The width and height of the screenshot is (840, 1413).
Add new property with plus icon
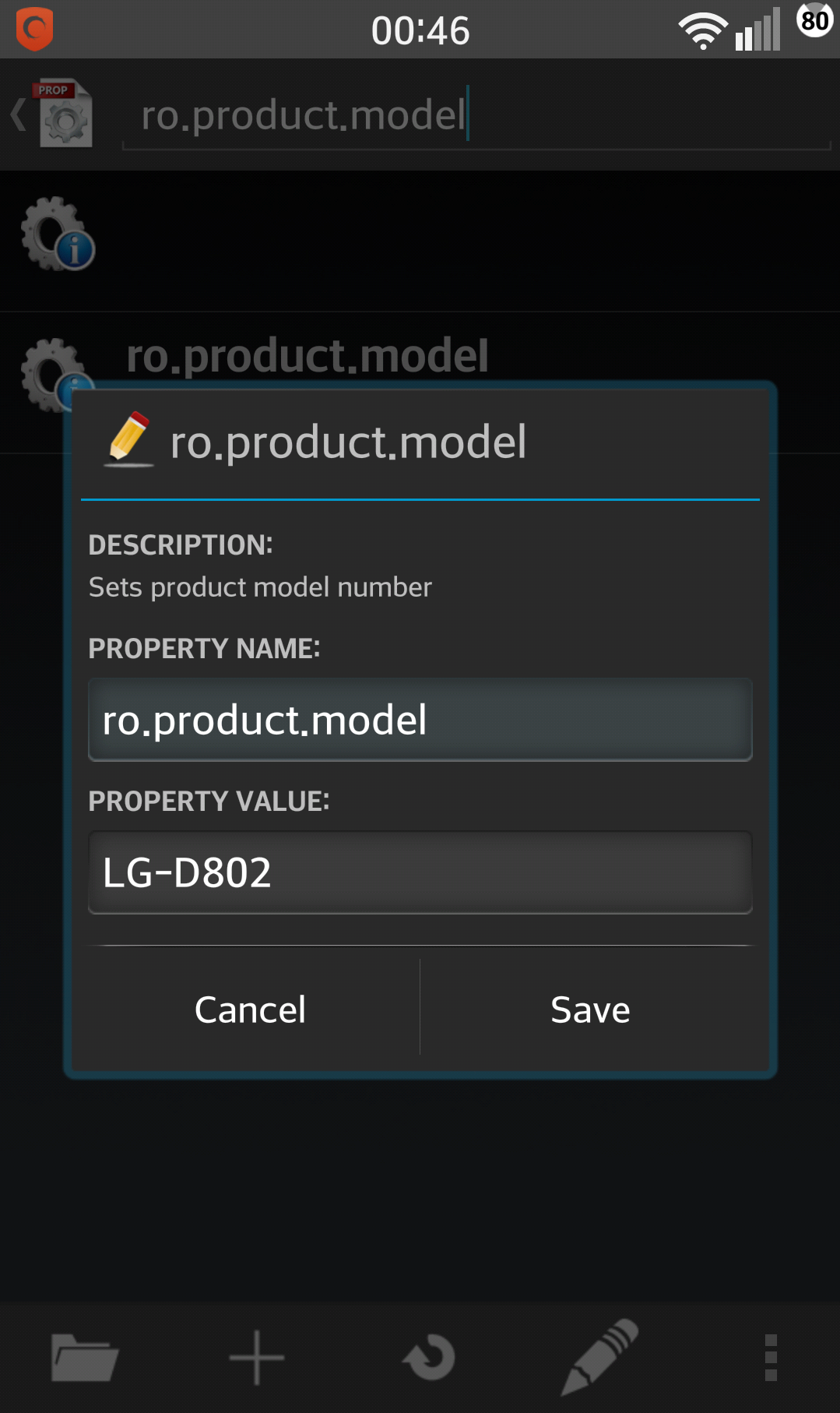256,1358
